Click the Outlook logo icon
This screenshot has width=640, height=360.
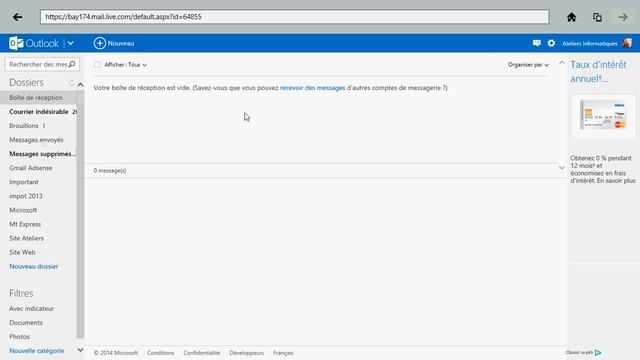(x=16, y=43)
